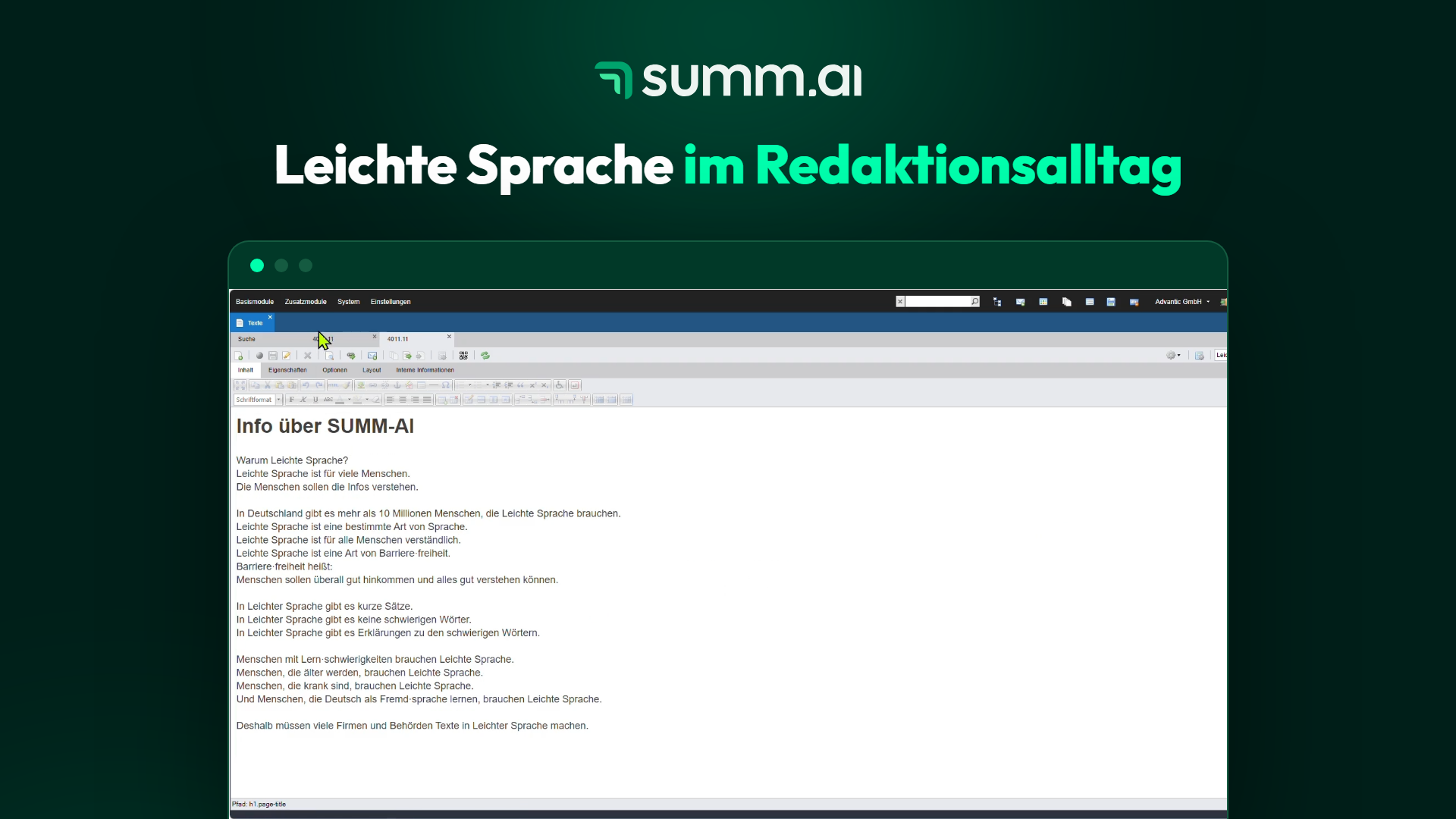Open the colored grid calendar icon

point(1043,302)
